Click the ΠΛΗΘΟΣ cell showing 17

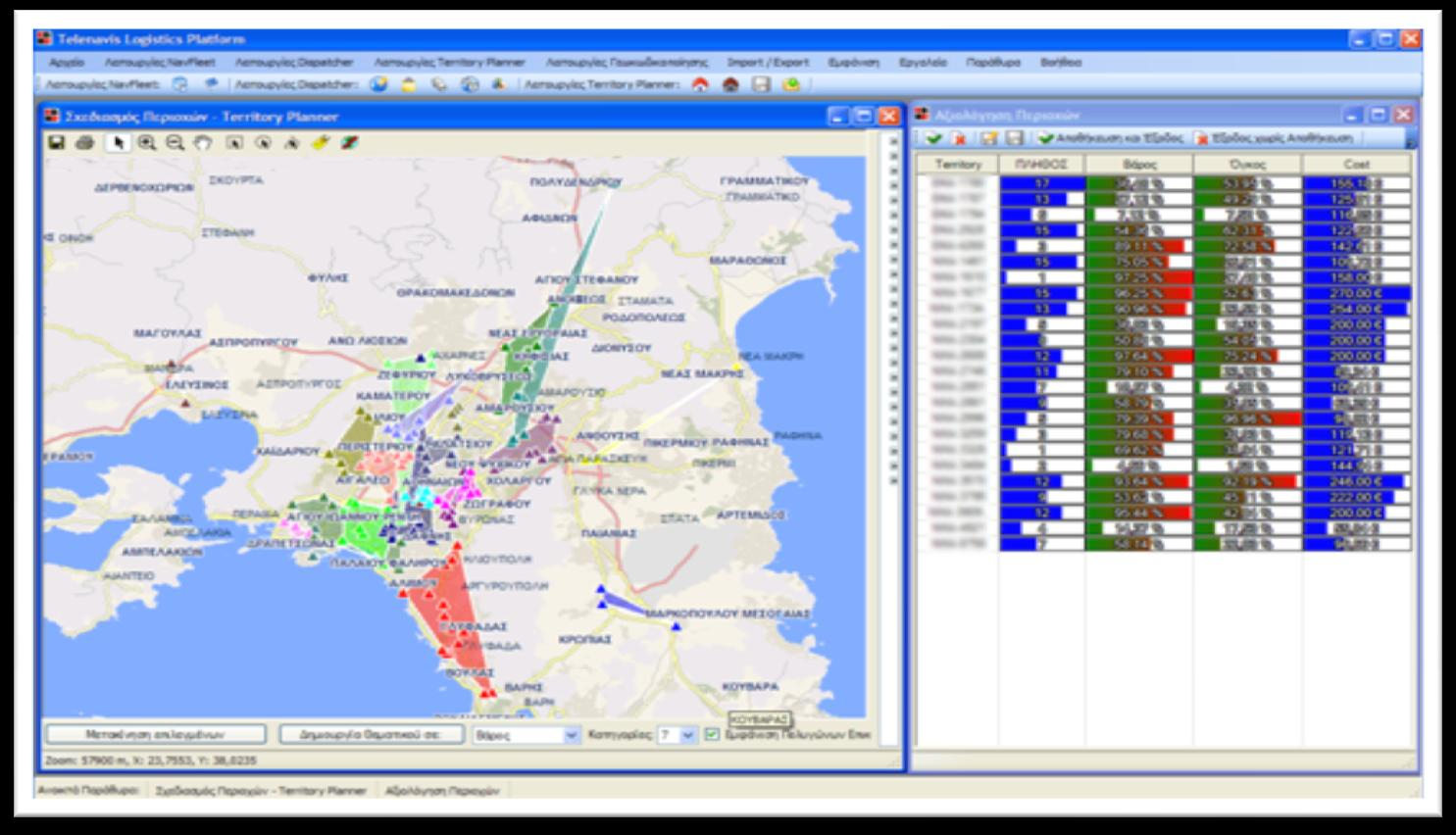(x=1041, y=183)
